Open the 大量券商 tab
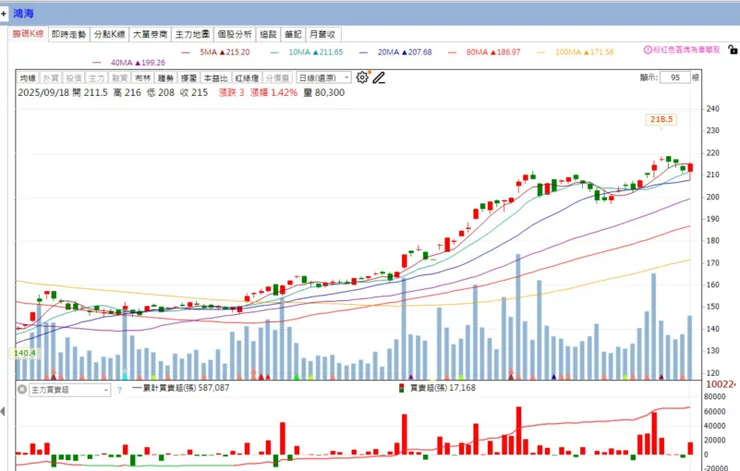 150,34
